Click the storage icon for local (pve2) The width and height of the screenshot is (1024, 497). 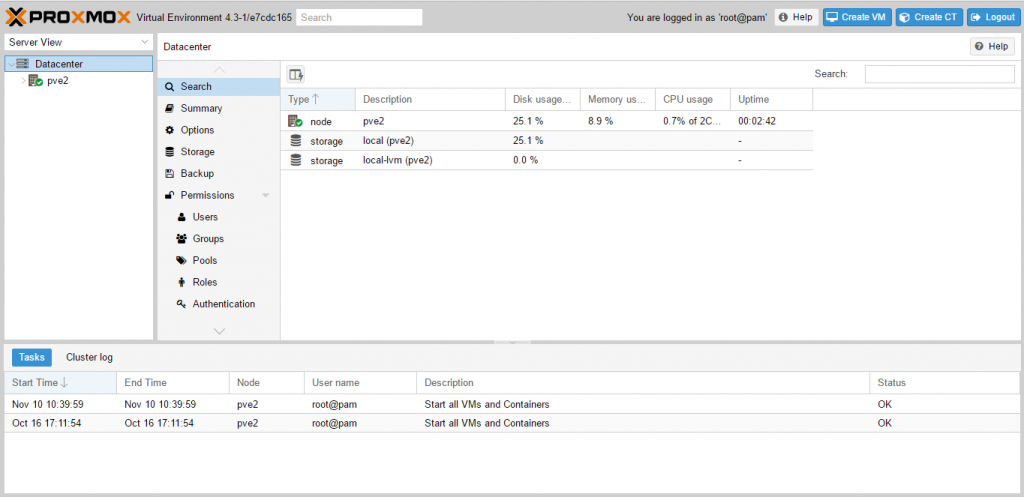click(x=295, y=140)
